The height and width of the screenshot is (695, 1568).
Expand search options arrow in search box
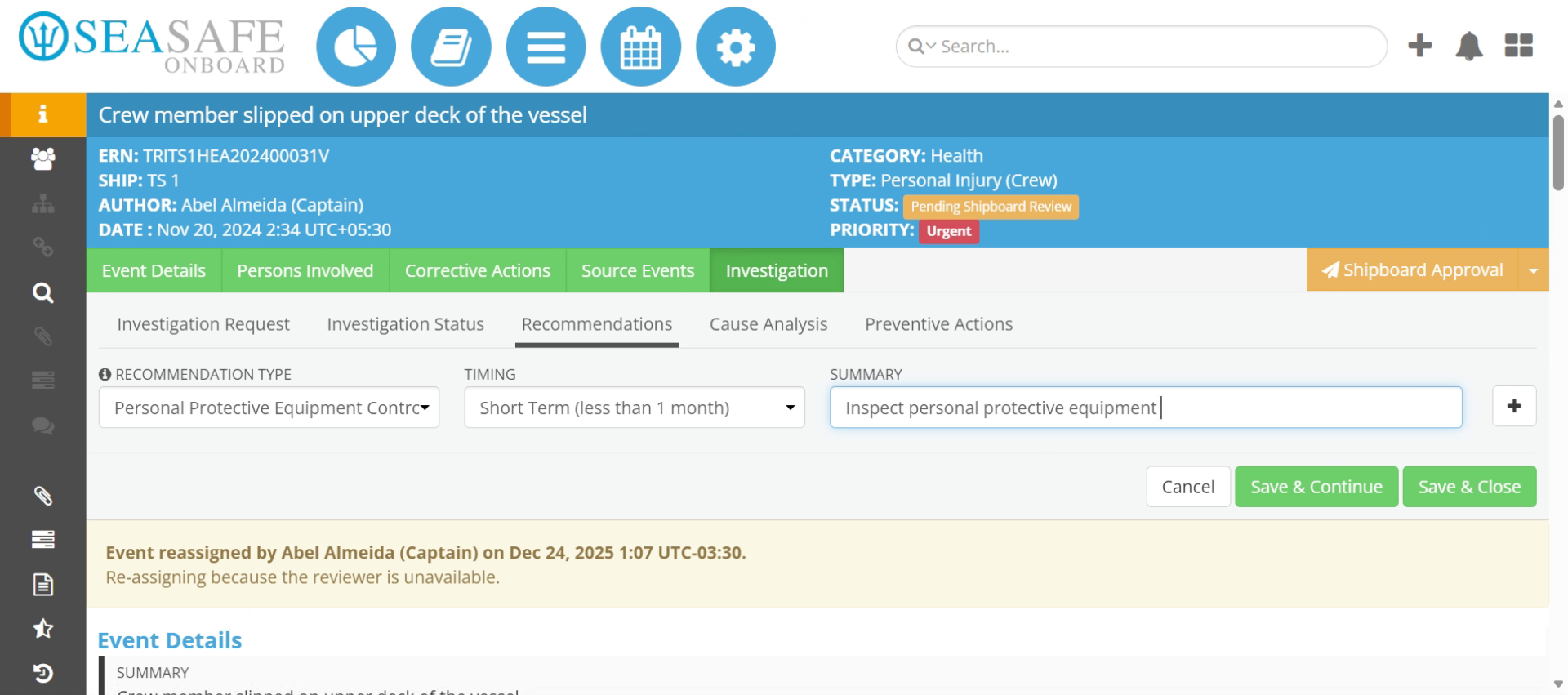930,47
